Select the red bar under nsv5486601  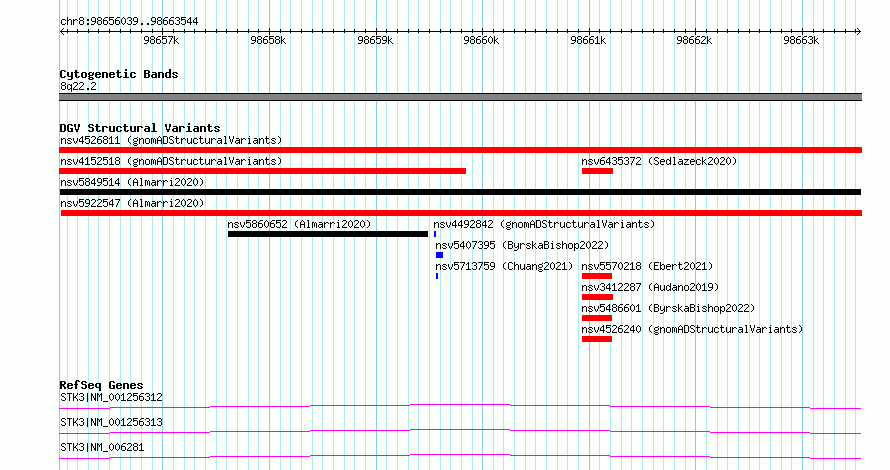(x=597, y=318)
